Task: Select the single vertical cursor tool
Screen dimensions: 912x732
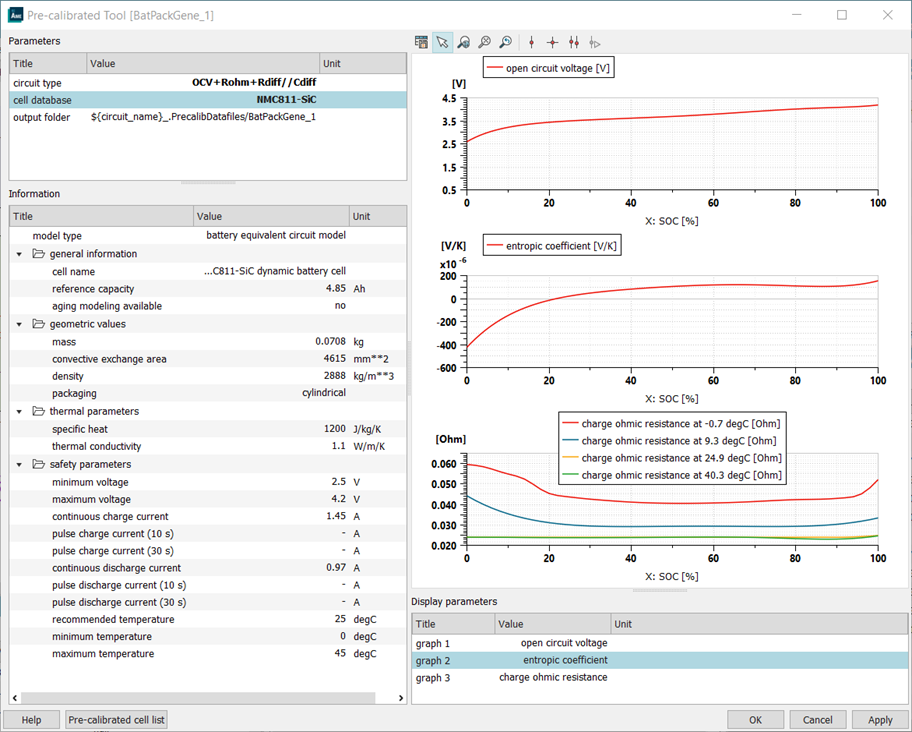Action: click(x=531, y=42)
